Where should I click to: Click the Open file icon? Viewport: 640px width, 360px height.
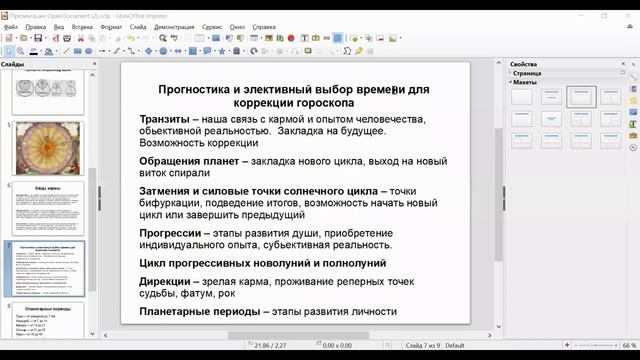click(23, 38)
